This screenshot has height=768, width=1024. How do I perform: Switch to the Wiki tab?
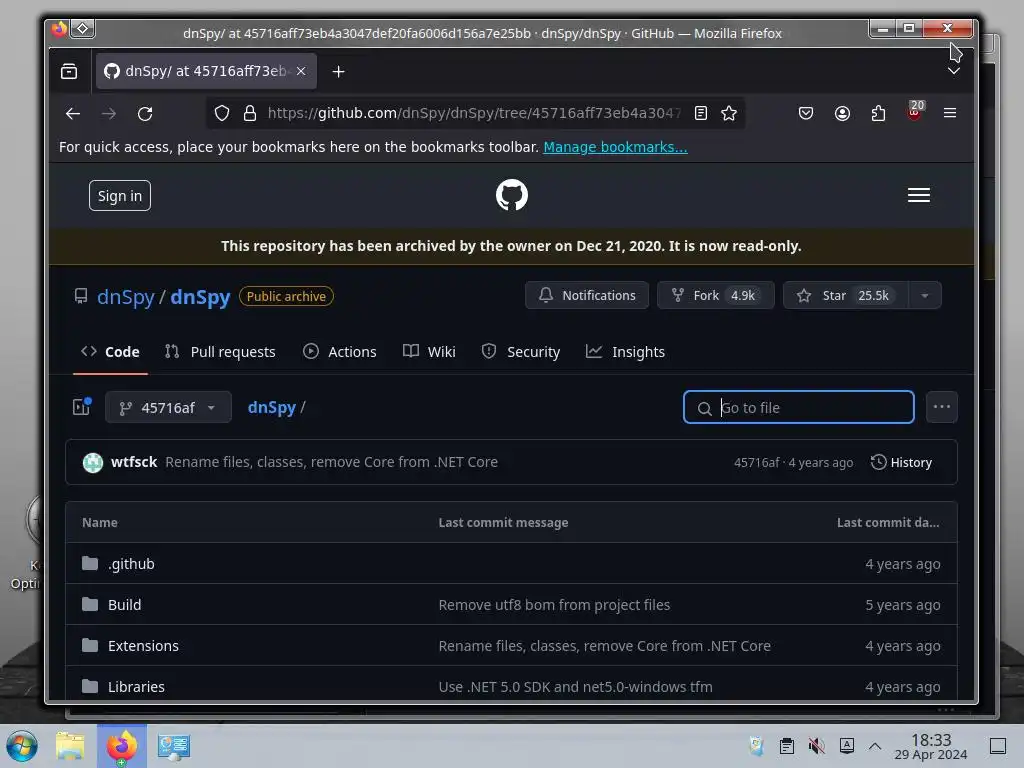(429, 352)
